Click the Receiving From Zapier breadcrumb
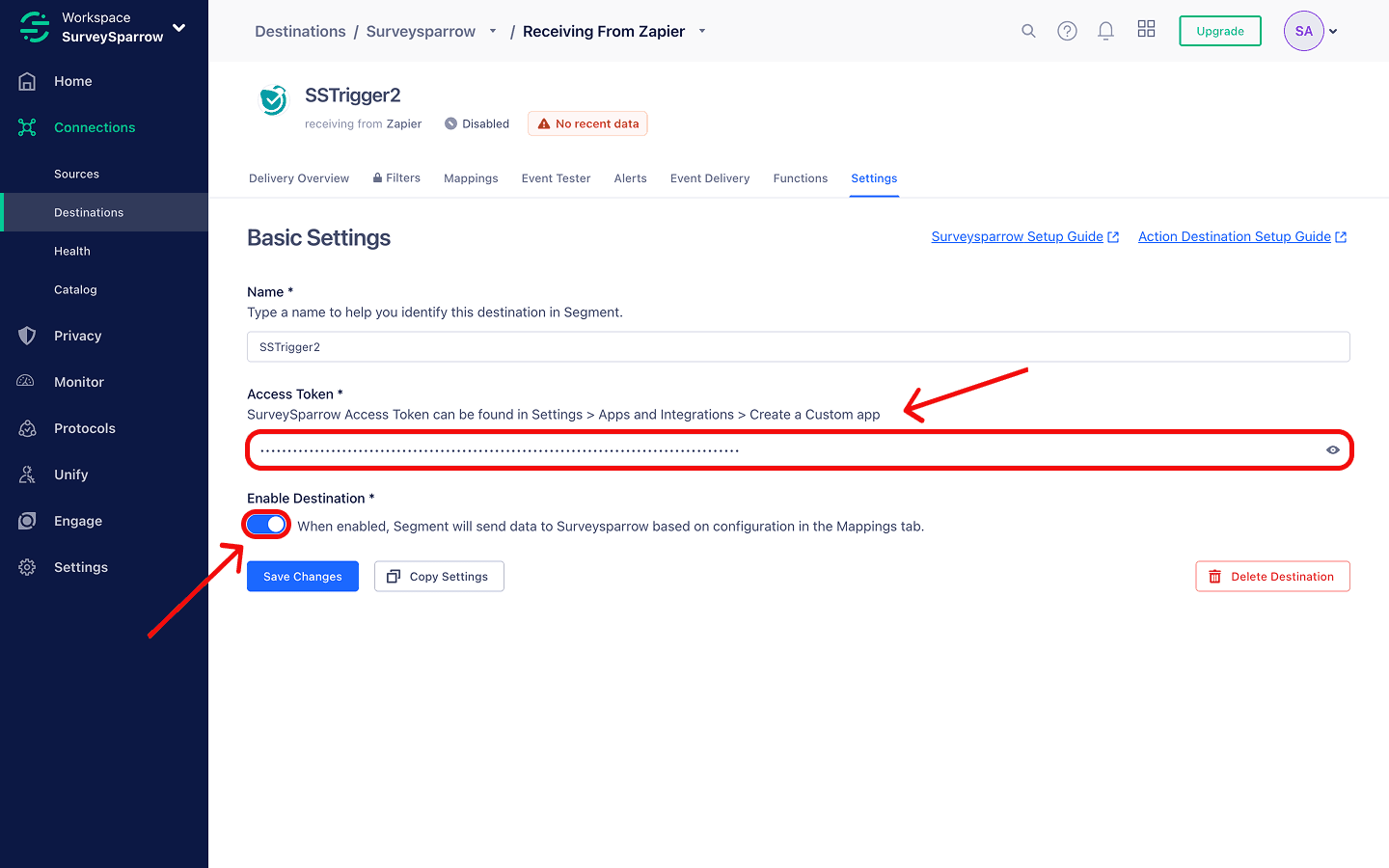Viewport: 1389px width, 868px height. coord(604,31)
